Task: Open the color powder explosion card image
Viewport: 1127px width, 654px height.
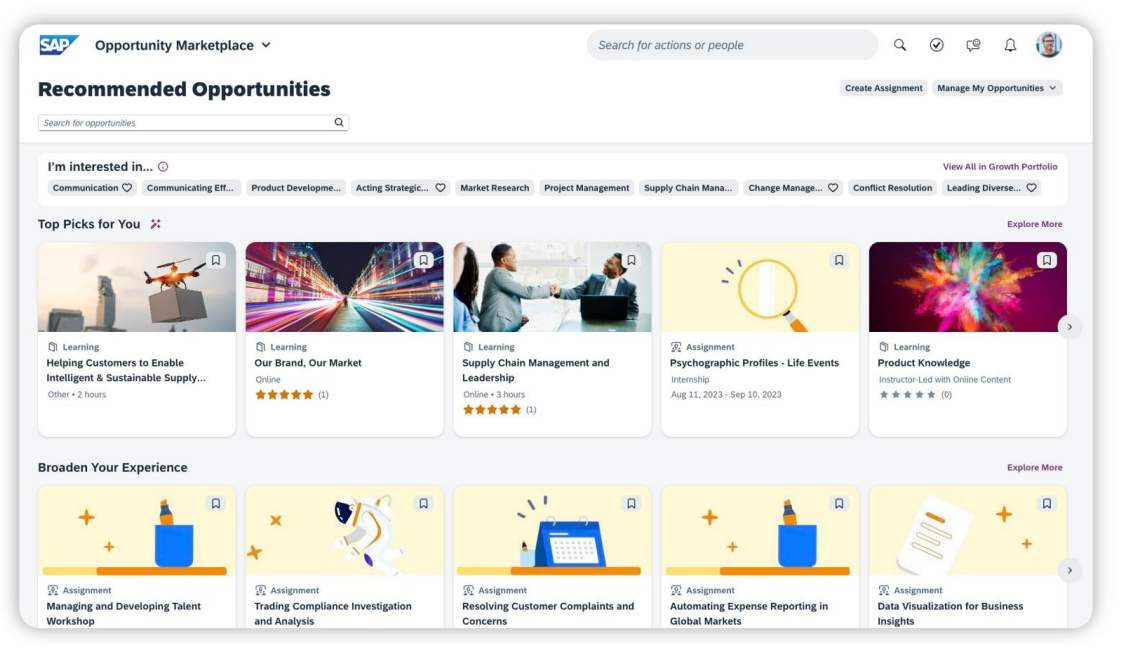Action: click(x=967, y=287)
